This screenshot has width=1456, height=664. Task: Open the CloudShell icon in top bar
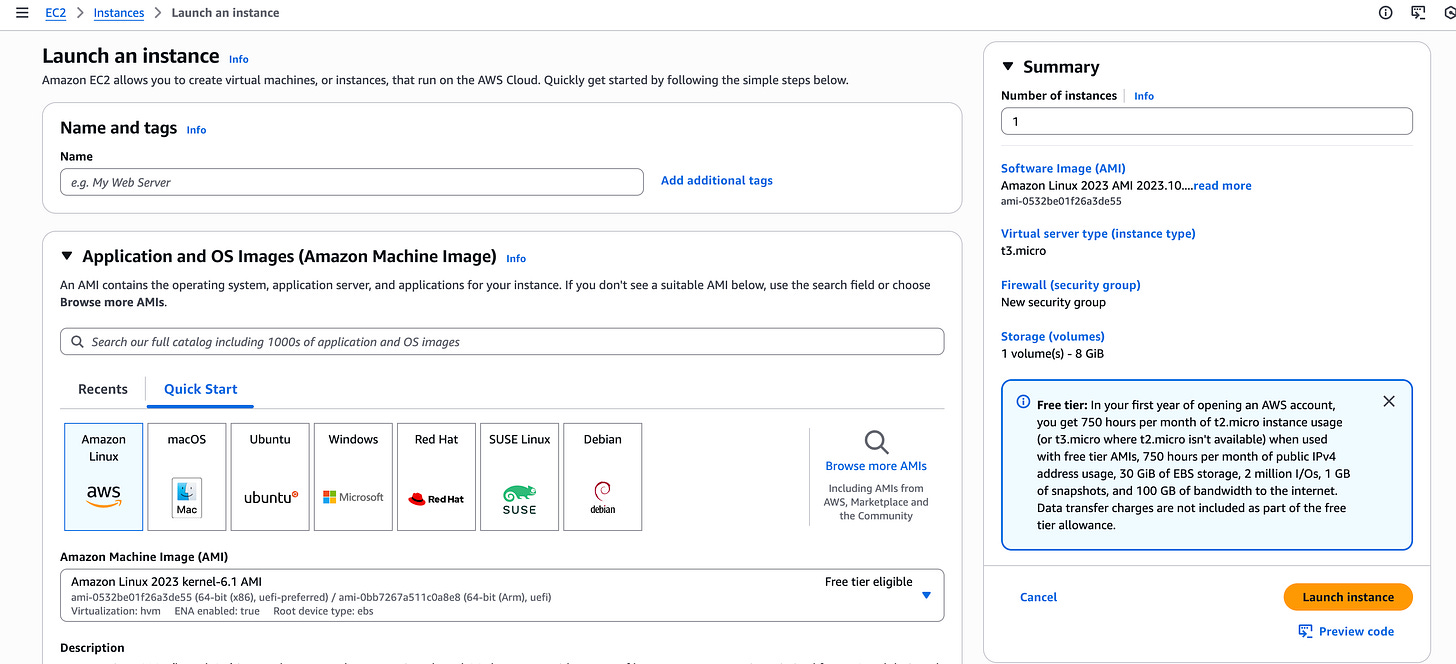pyautogui.click(x=1418, y=13)
